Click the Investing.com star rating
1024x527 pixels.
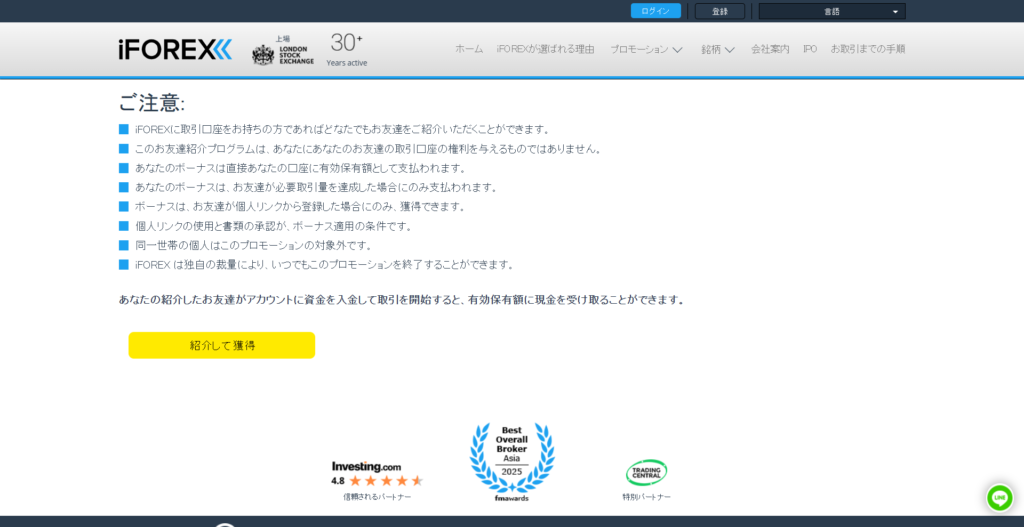(386, 481)
